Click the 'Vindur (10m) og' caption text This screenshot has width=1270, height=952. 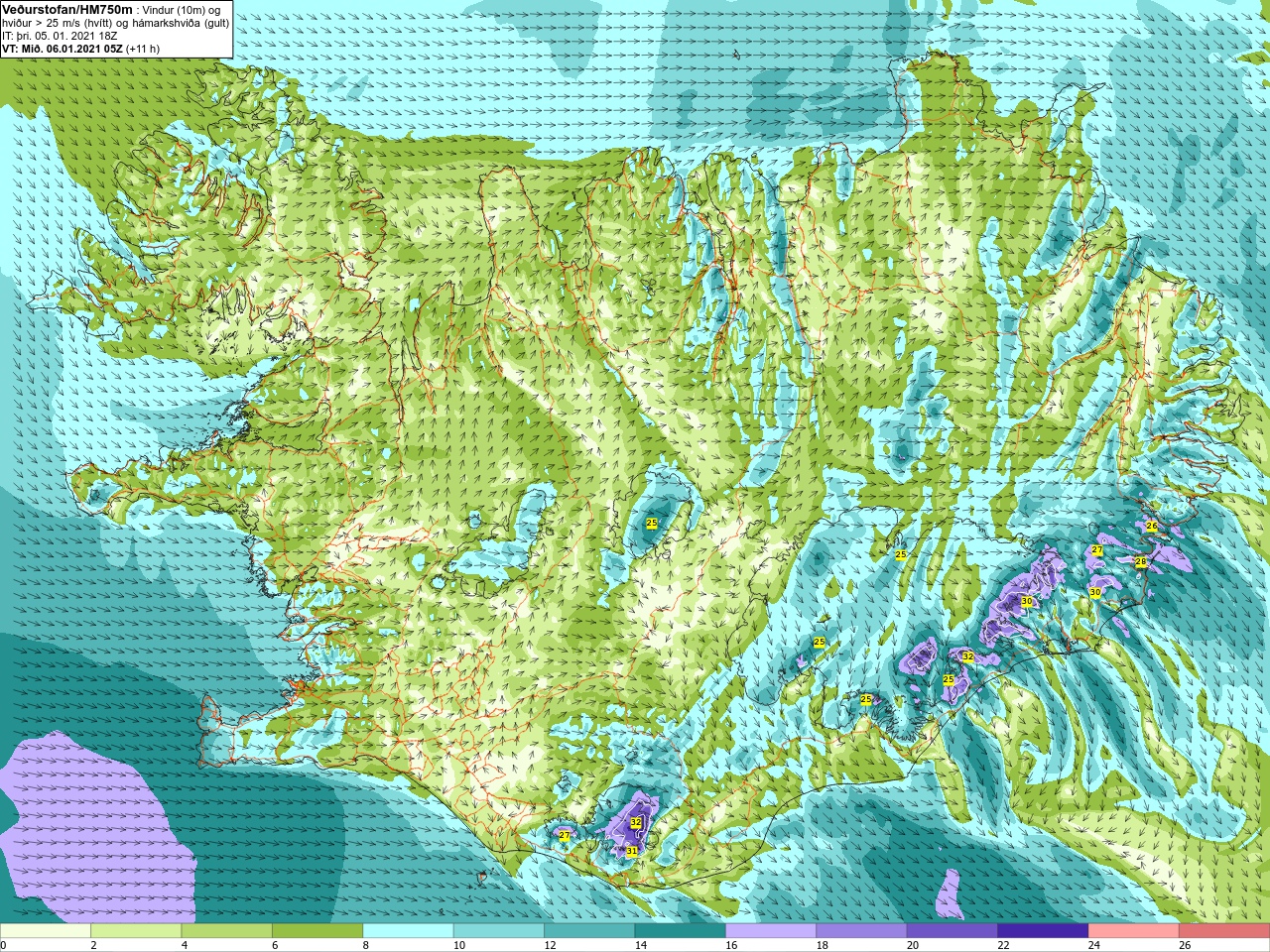(x=182, y=9)
